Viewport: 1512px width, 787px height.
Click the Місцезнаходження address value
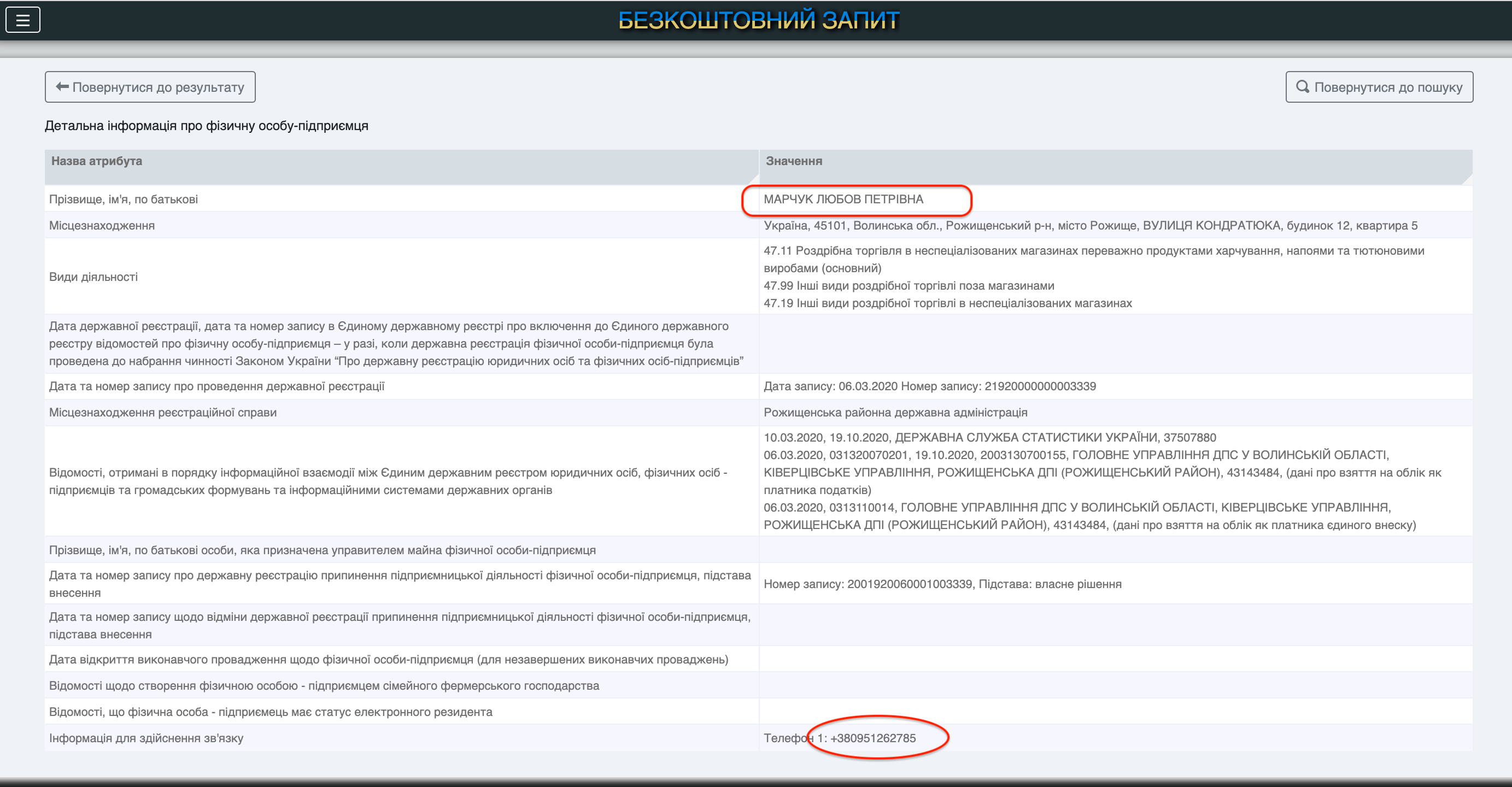click(1090, 225)
